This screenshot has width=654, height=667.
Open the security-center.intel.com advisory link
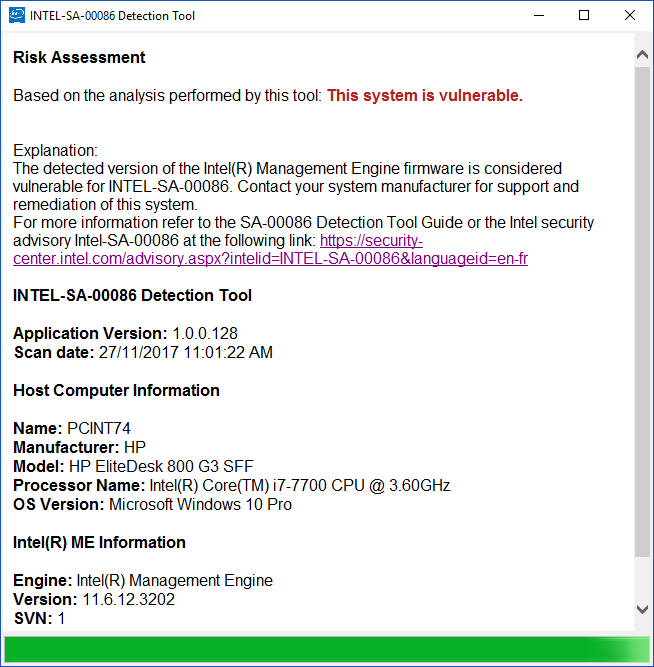271,250
